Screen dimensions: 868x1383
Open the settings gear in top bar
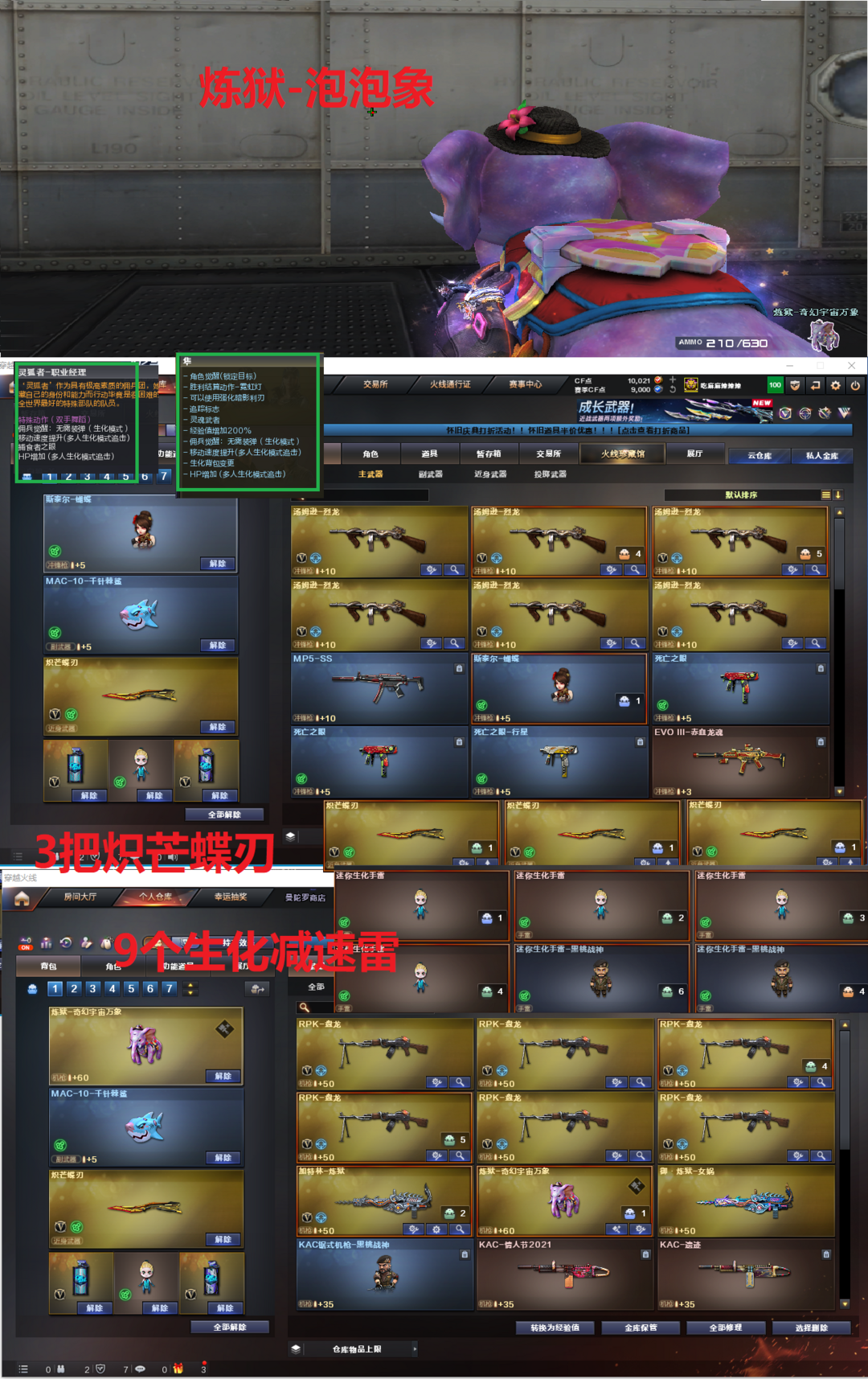(835, 385)
